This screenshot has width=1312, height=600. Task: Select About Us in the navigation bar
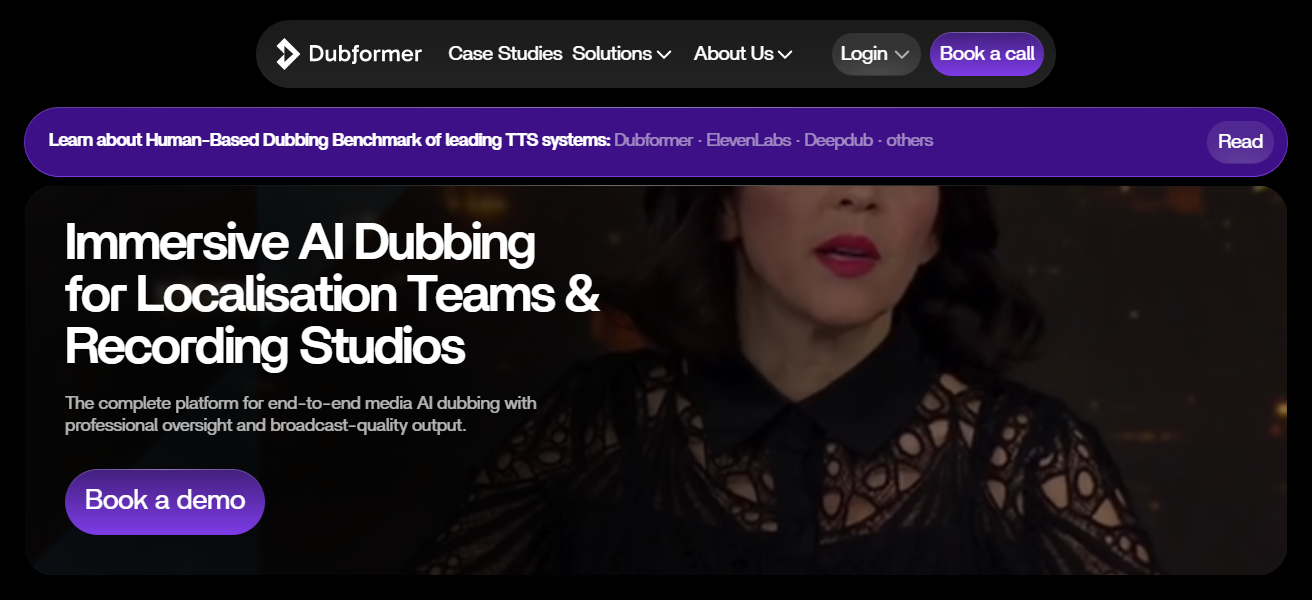point(734,53)
